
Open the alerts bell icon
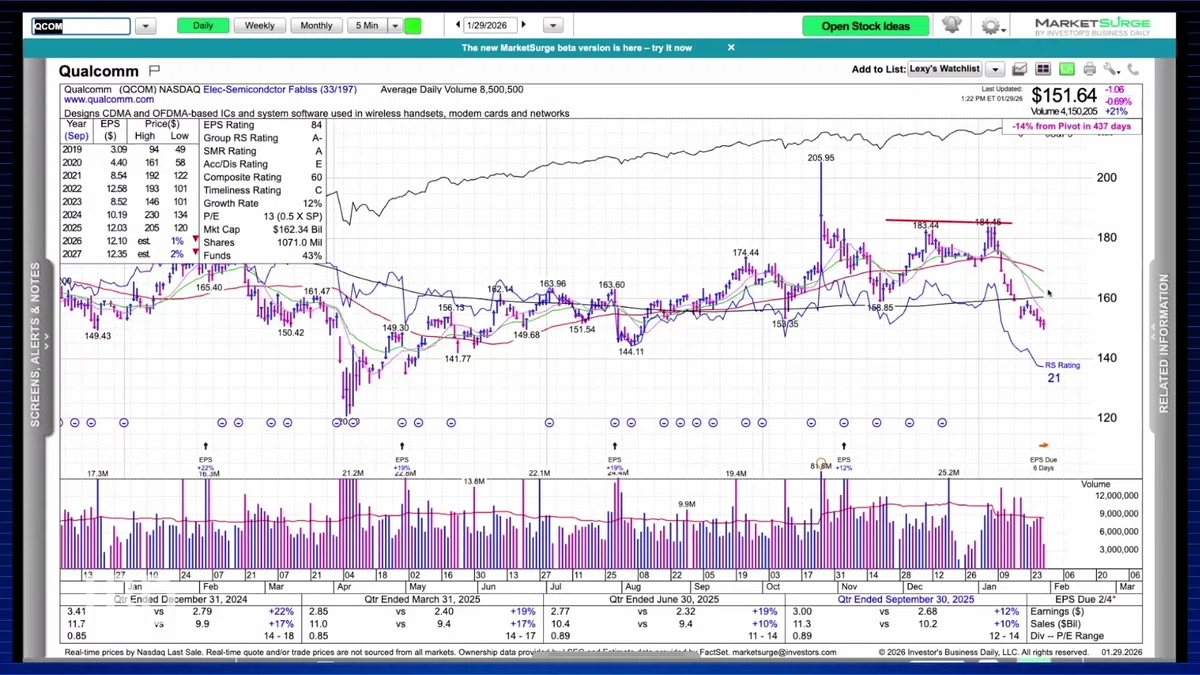click(952, 25)
